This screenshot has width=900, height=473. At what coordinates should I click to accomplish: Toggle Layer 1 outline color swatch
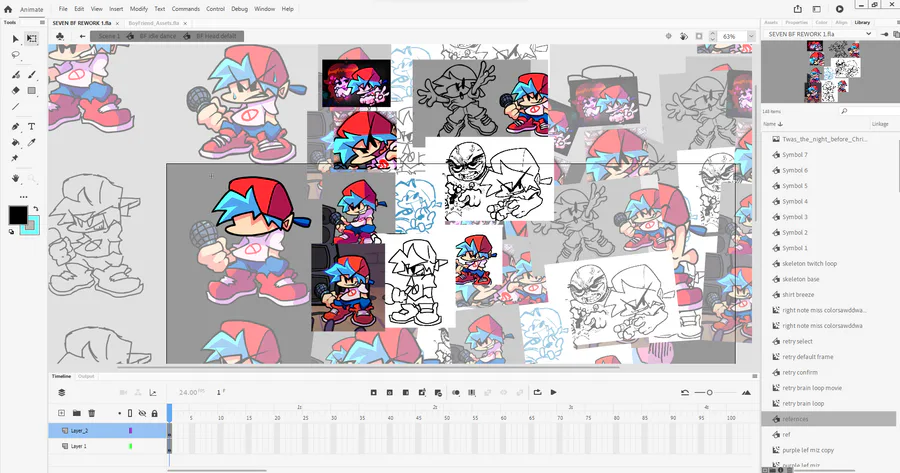(131, 446)
